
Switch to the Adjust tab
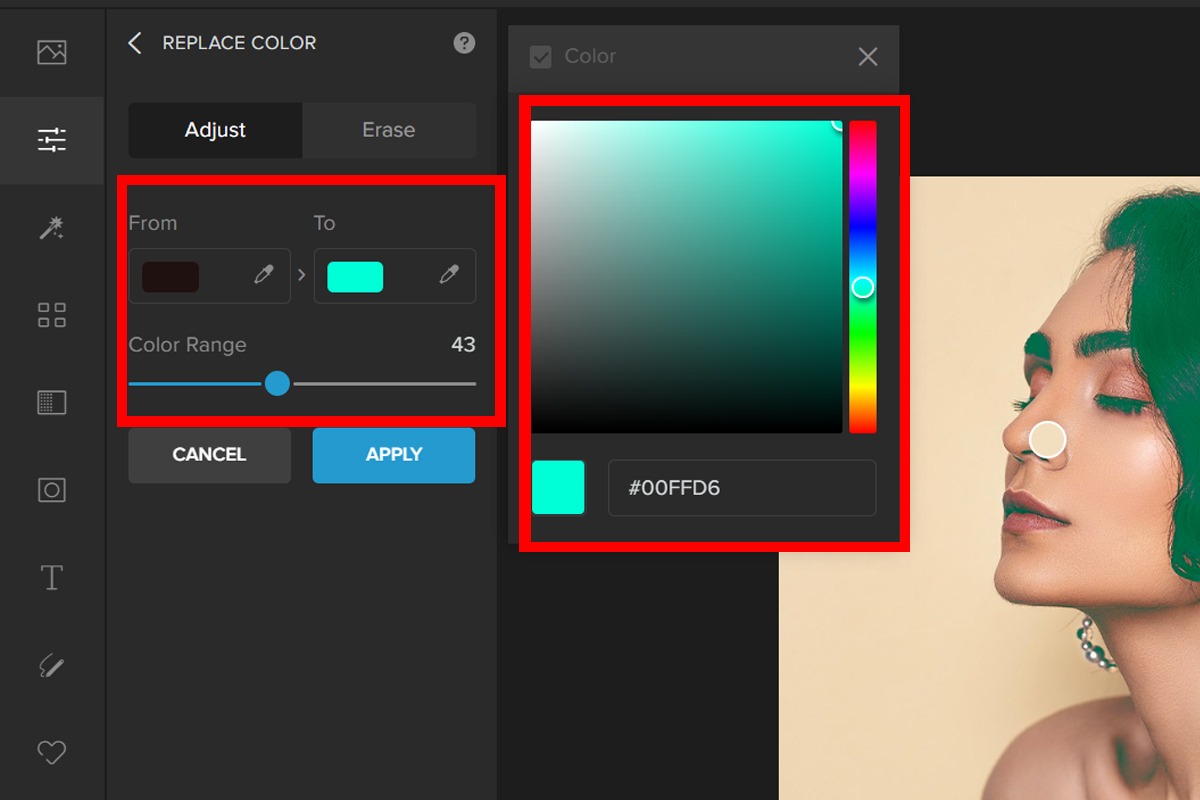(x=215, y=130)
